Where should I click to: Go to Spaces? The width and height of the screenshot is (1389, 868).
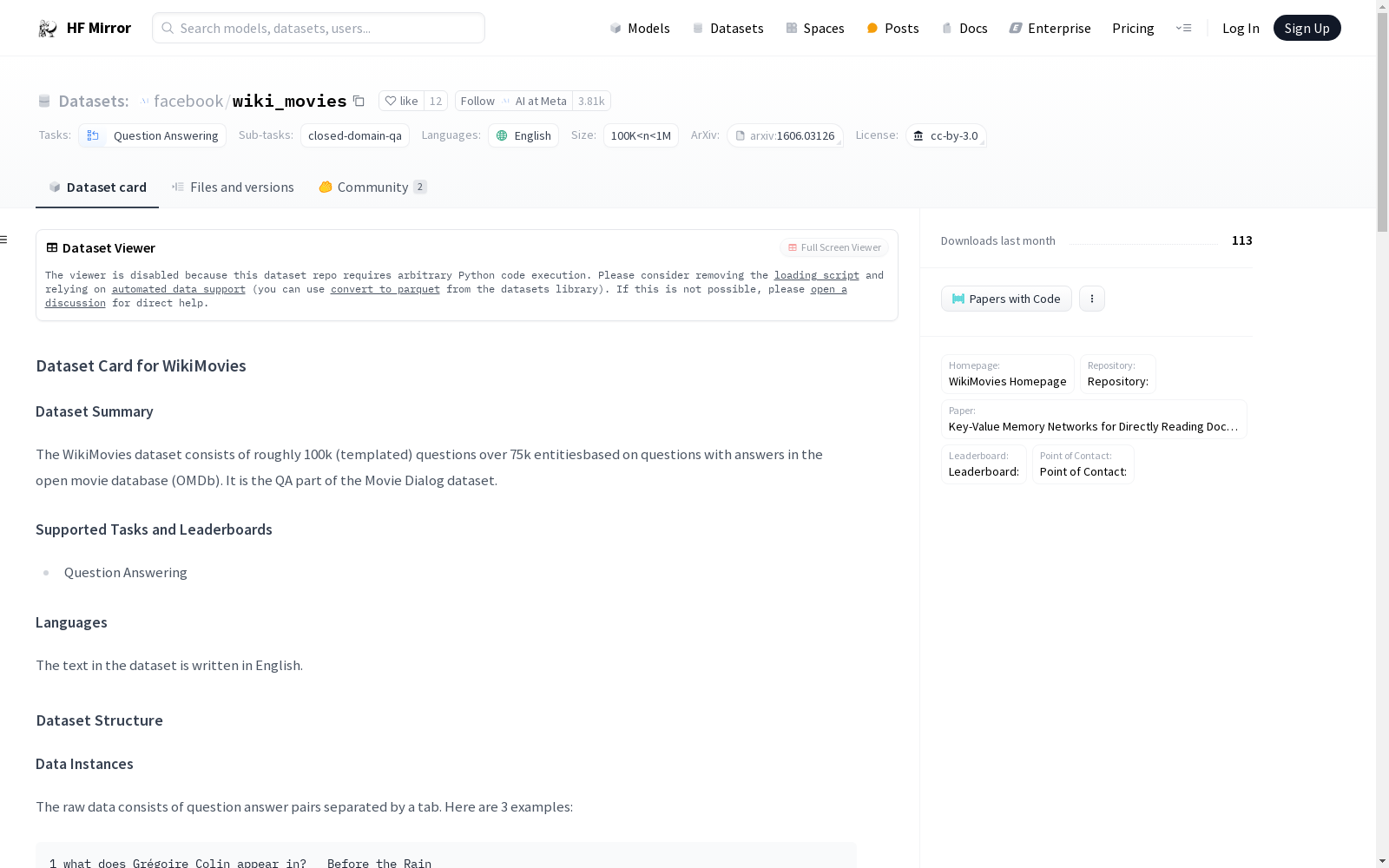(815, 28)
